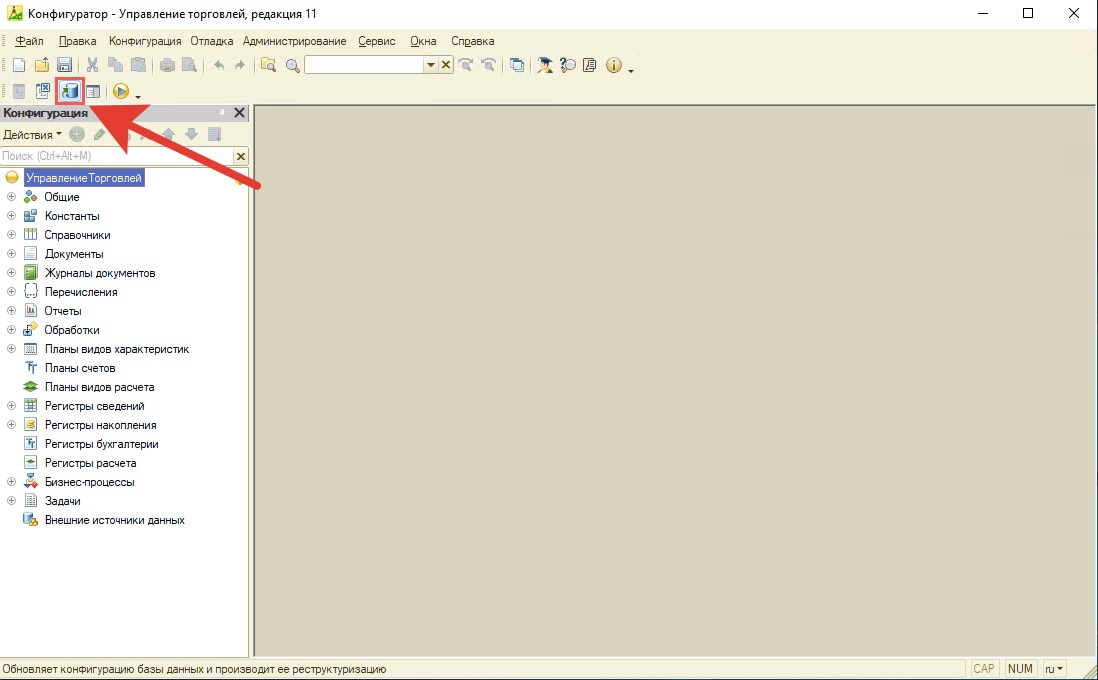This screenshot has height=680, width=1098.
Task: Click the Update database configuration icon
Action: tap(70, 91)
